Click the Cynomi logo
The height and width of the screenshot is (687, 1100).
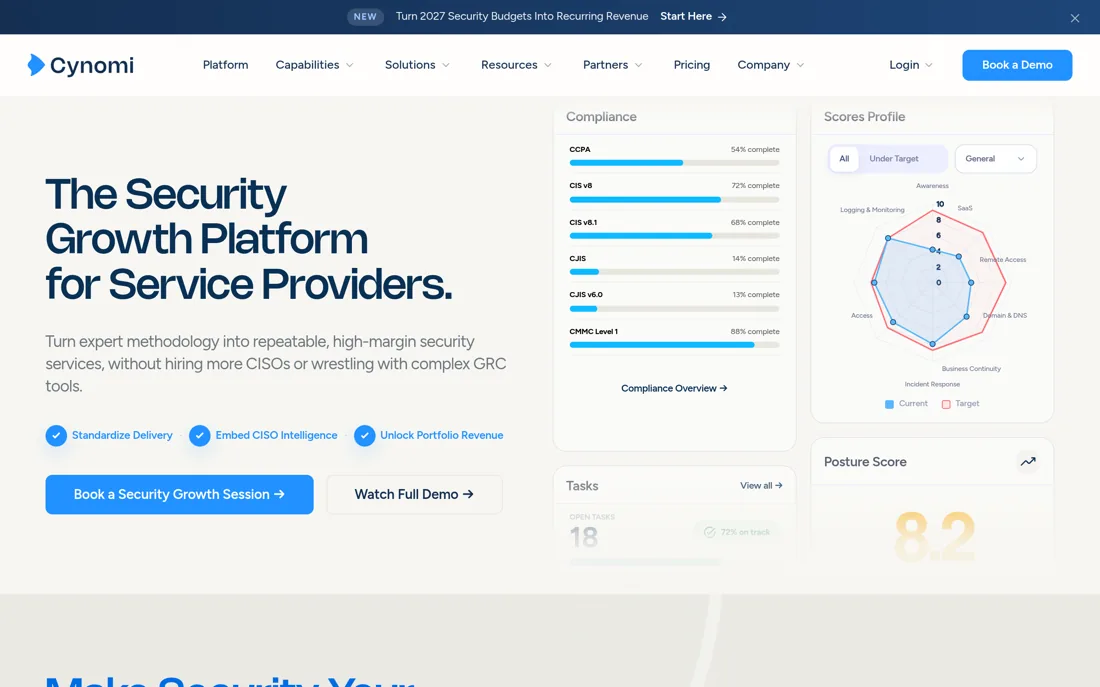[x=81, y=65]
